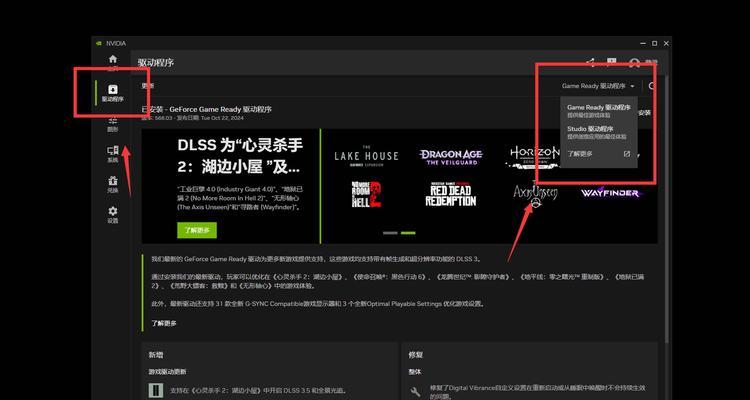
Task: Minimize the NVIDIA window
Action: [x=643, y=44]
